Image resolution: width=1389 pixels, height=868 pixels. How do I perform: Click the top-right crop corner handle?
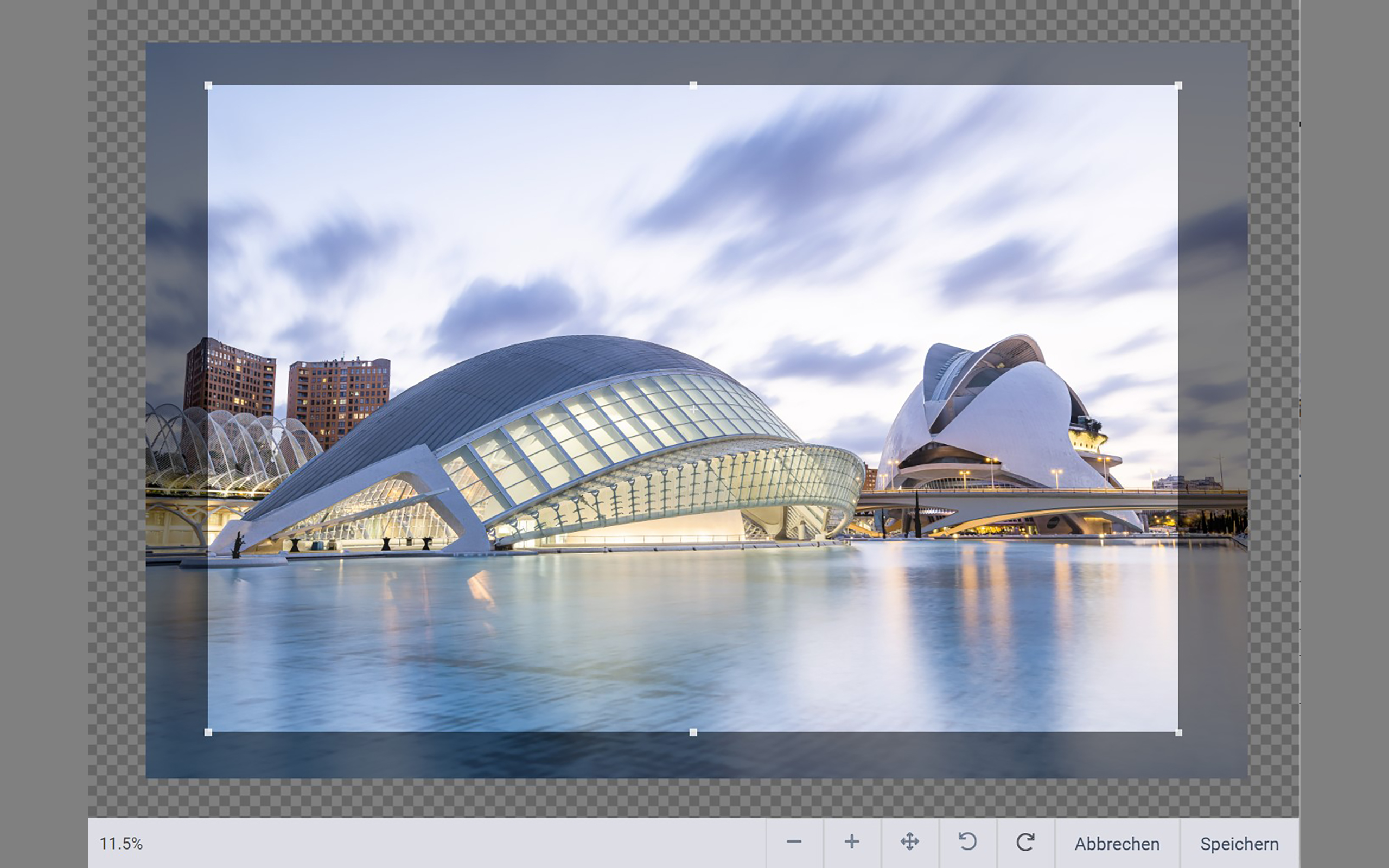click(x=1178, y=86)
